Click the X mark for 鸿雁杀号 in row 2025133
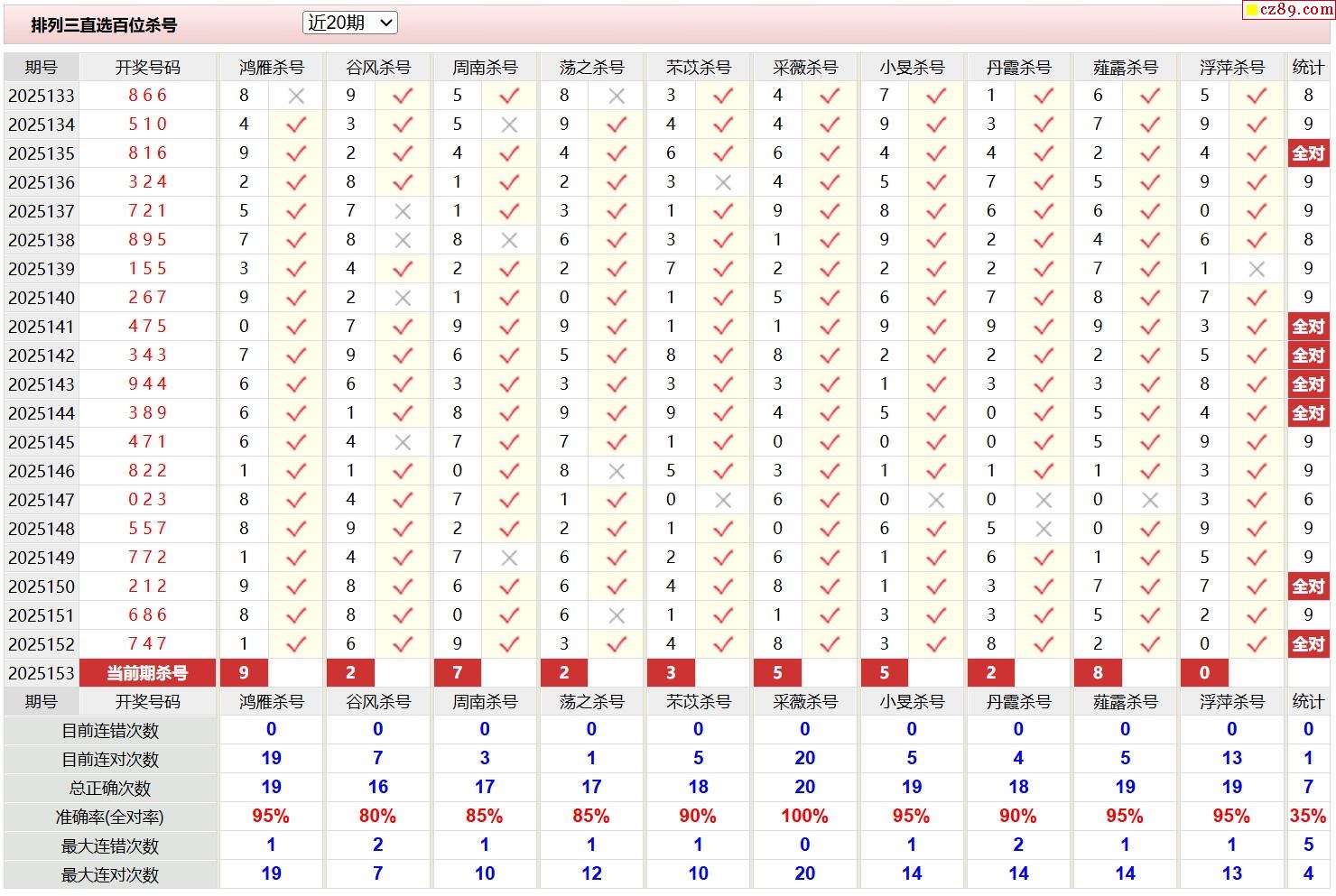 pyautogui.click(x=296, y=96)
